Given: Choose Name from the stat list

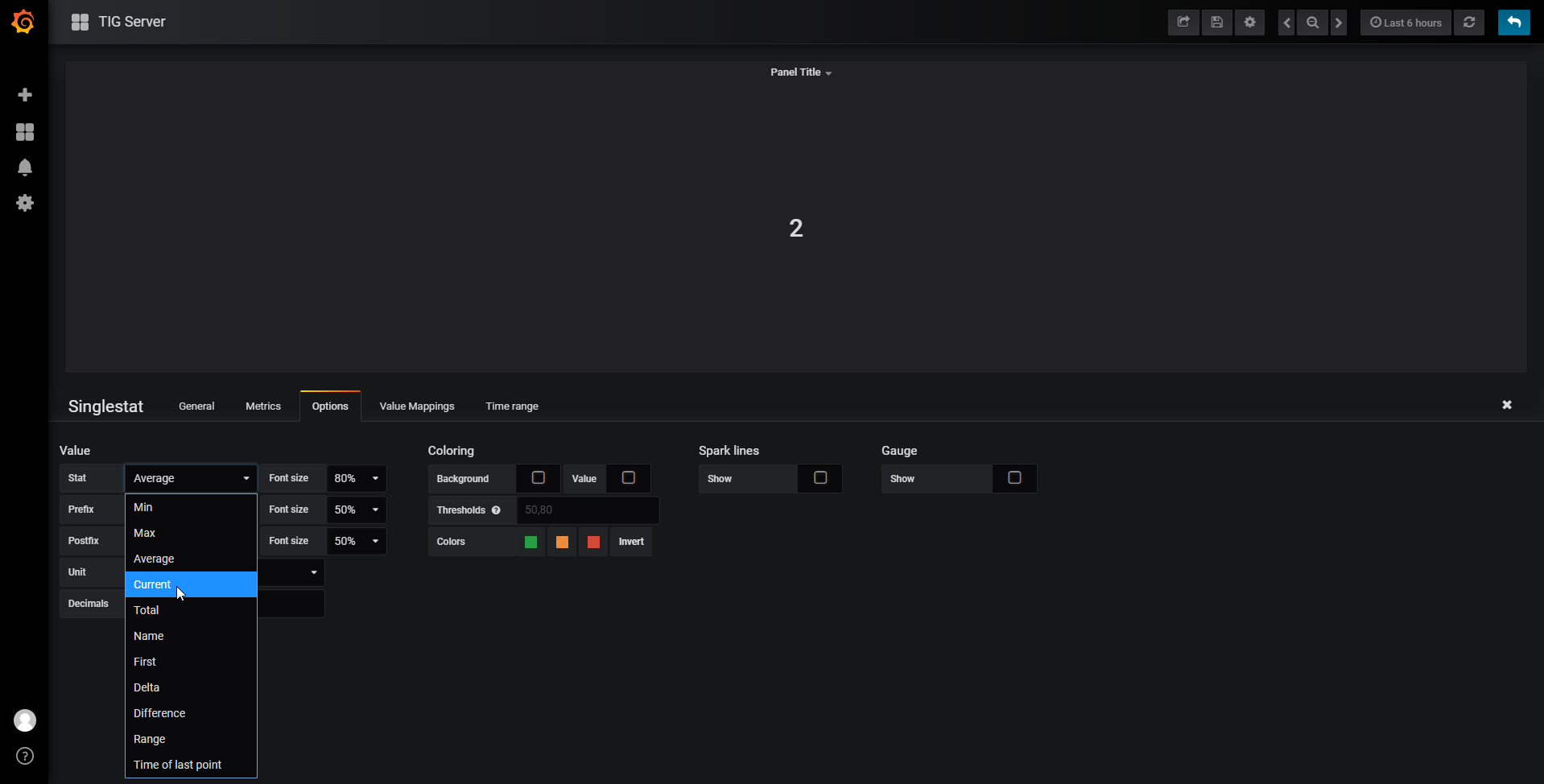Looking at the screenshot, I should [x=191, y=636].
